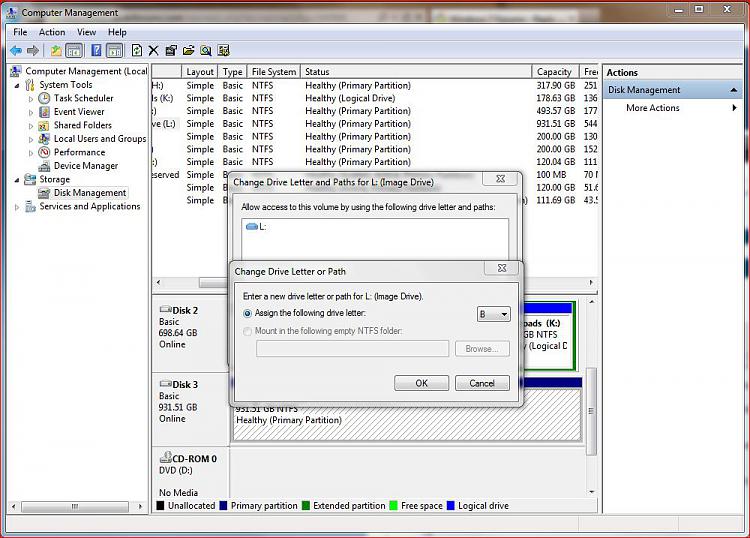The height and width of the screenshot is (538, 750).
Task: Click the settings list toolbar icon
Action: coord(223,50)
